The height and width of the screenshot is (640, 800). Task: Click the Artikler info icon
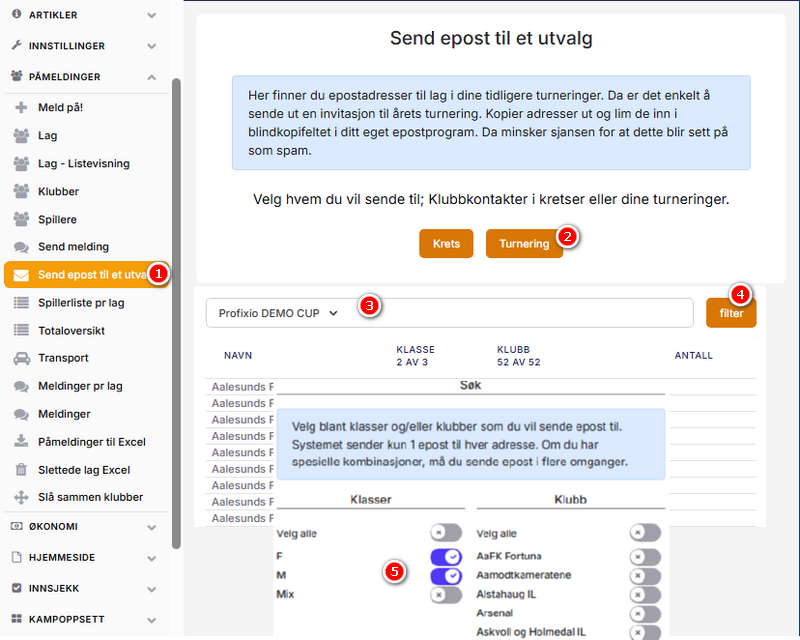coord(17,14)
